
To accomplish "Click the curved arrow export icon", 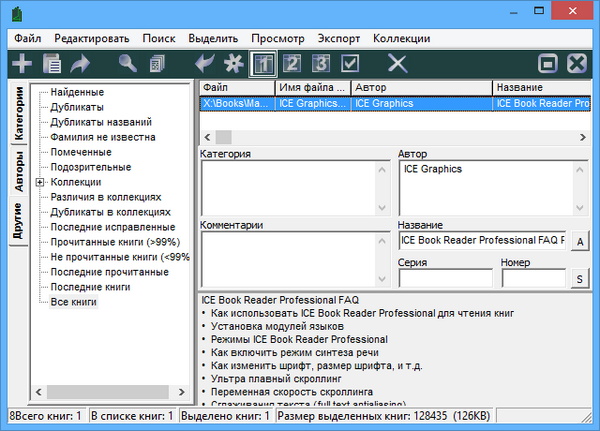I will coord(80,64).
